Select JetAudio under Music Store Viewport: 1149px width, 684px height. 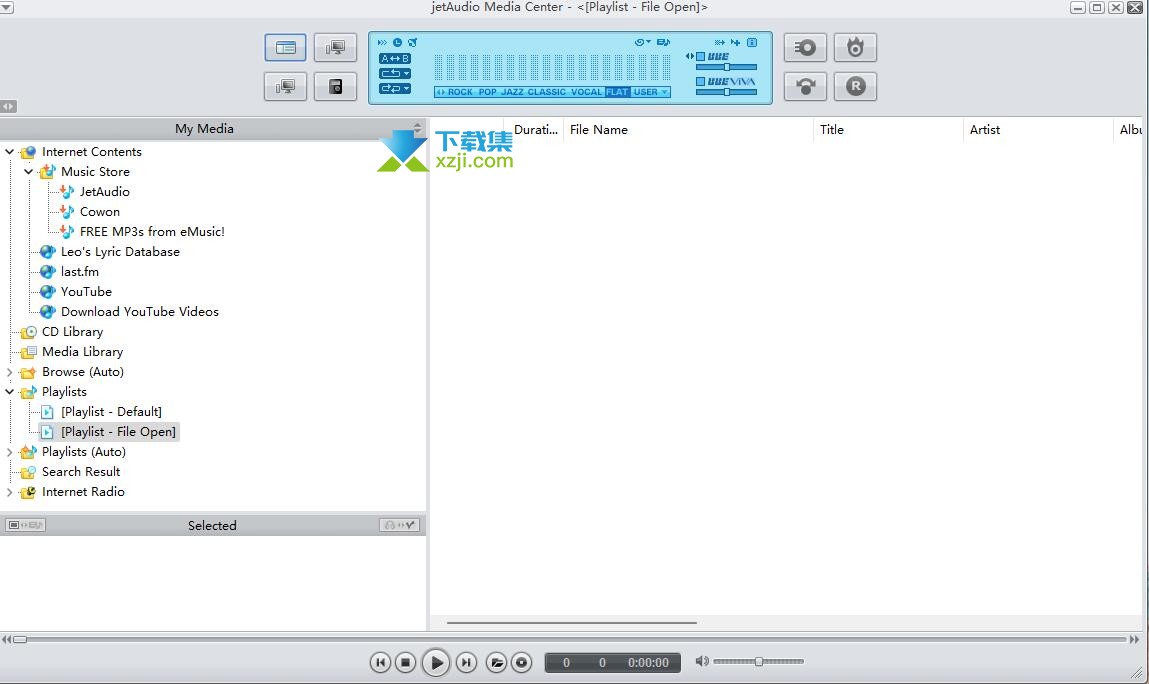[104, 191]
